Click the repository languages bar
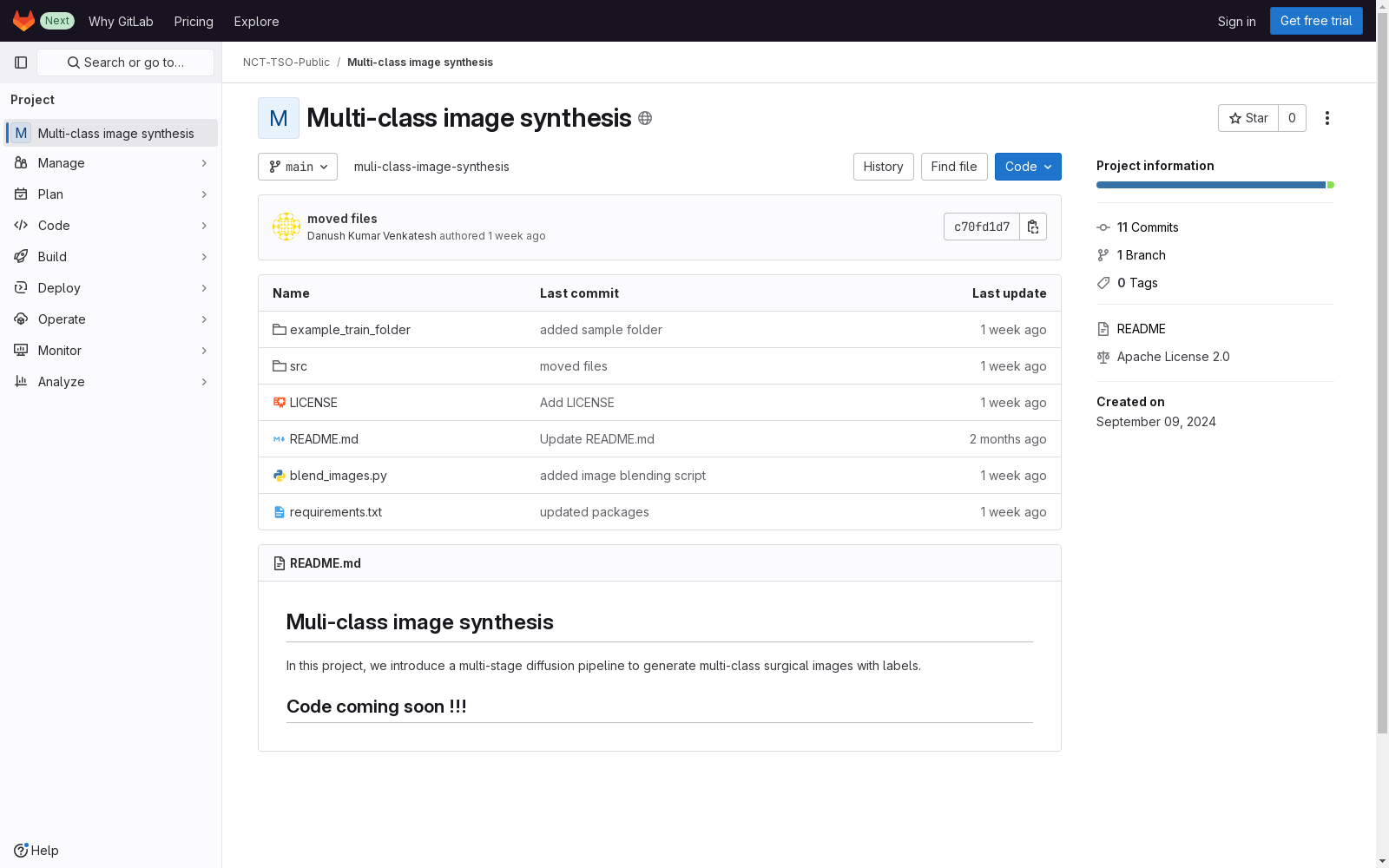The width and height of the screenshot is (1389, 868). click(1215, 185)
